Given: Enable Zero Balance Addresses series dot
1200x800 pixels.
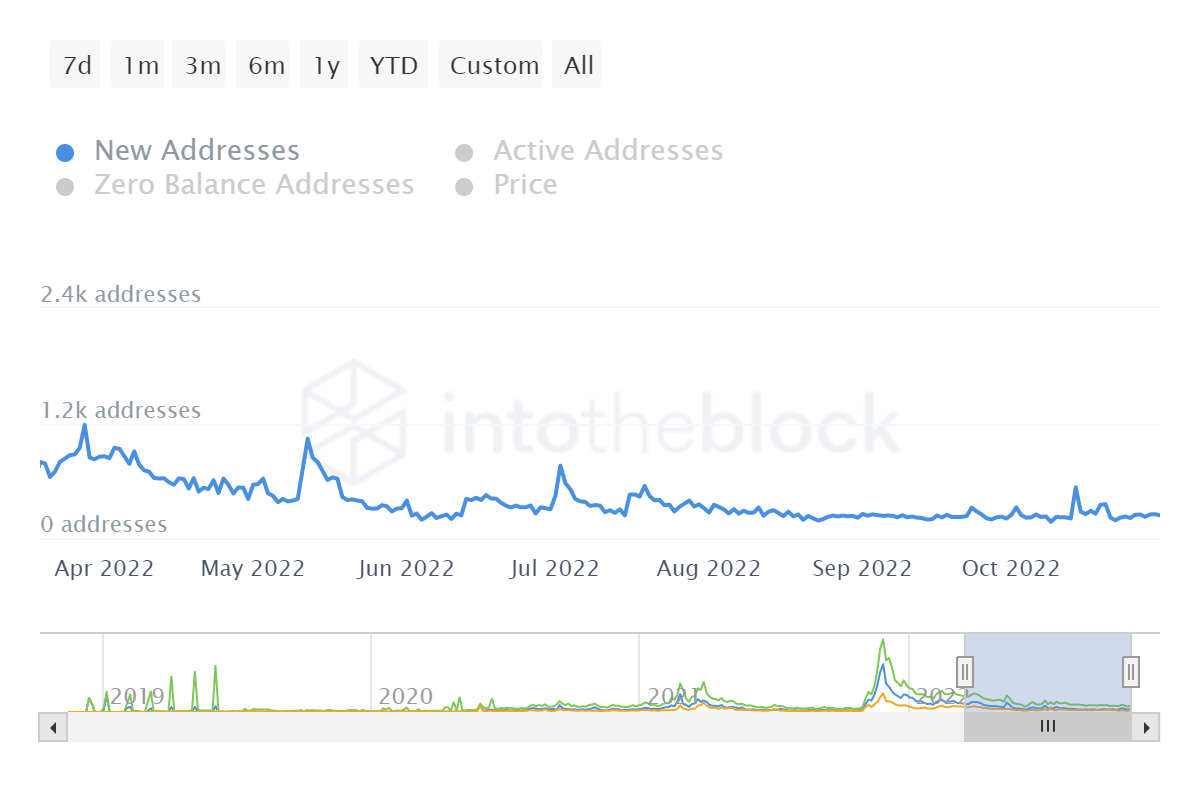Looking at the screenshot, I should point(65,187).
